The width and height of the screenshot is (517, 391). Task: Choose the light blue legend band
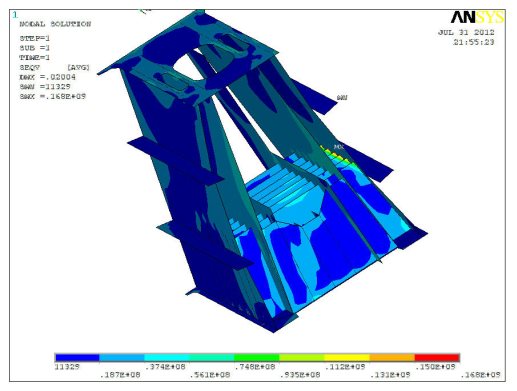(x=122, y=358)
